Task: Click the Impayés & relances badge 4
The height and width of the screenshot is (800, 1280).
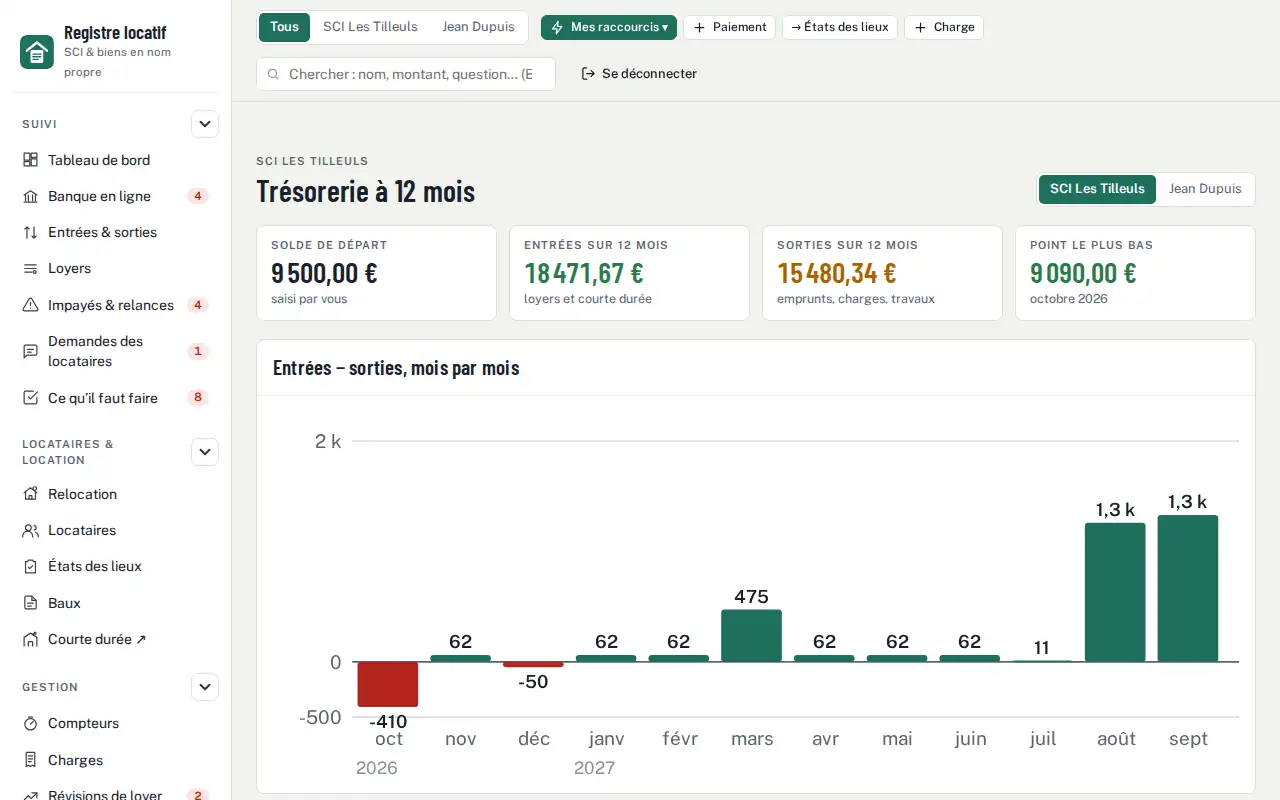Action: point(198,305)
